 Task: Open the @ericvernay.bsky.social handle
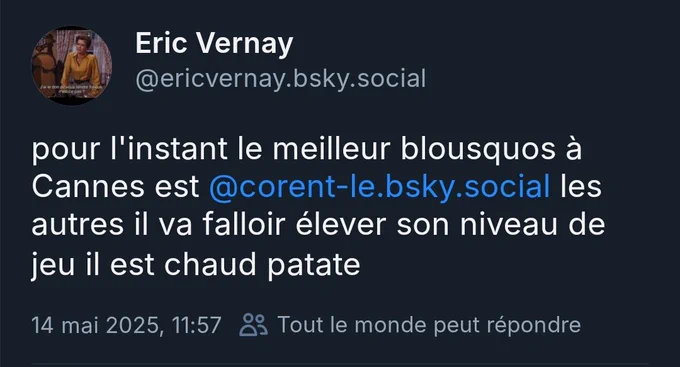pyautogui.click(x=281, y=79)
